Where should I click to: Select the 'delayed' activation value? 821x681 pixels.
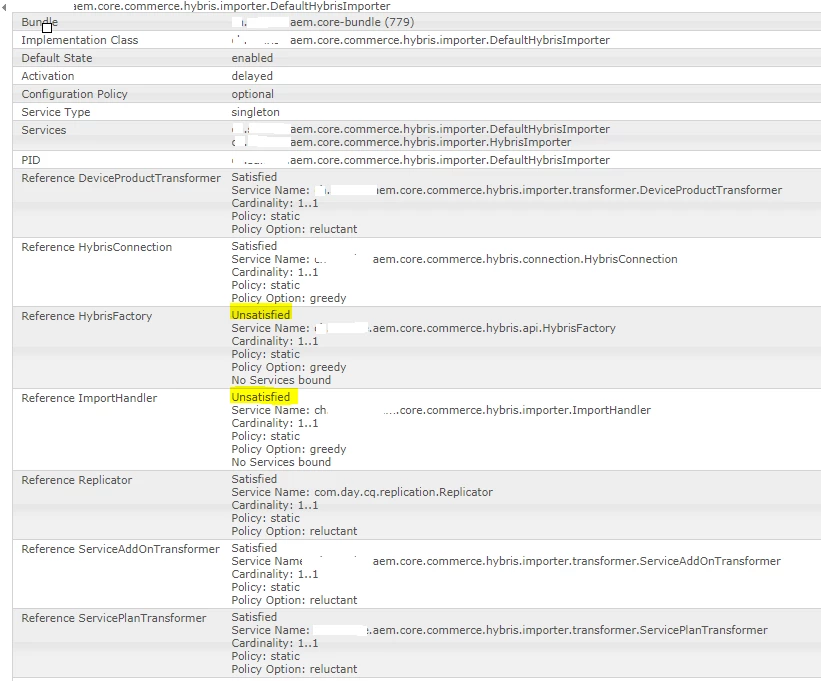[x=252, y=76]
